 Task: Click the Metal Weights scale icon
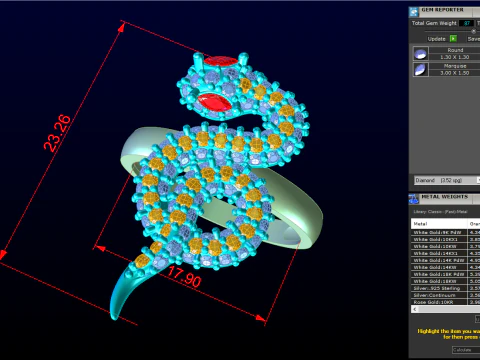[414, 199]
